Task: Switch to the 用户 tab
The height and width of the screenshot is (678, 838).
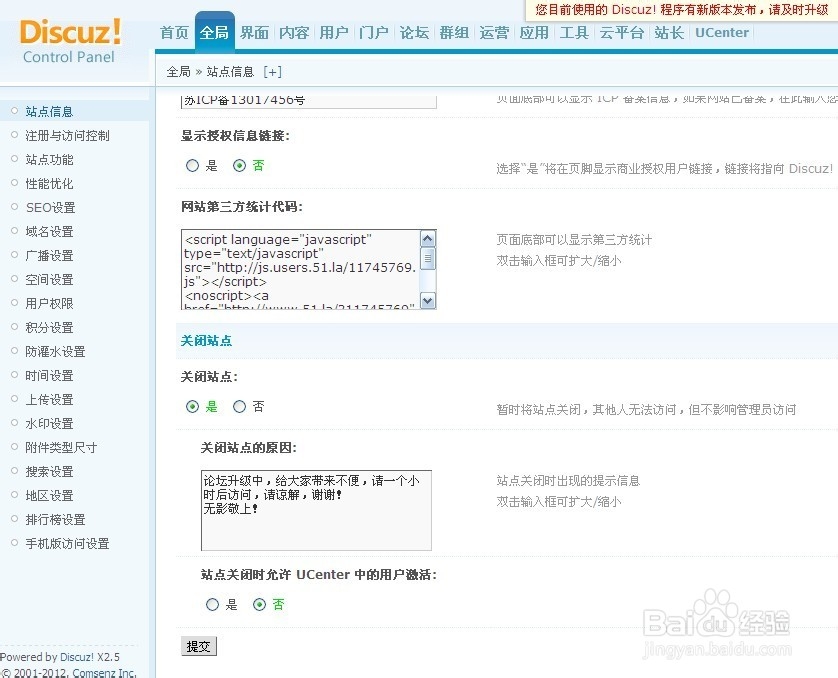Action: (x=334, y=33)
